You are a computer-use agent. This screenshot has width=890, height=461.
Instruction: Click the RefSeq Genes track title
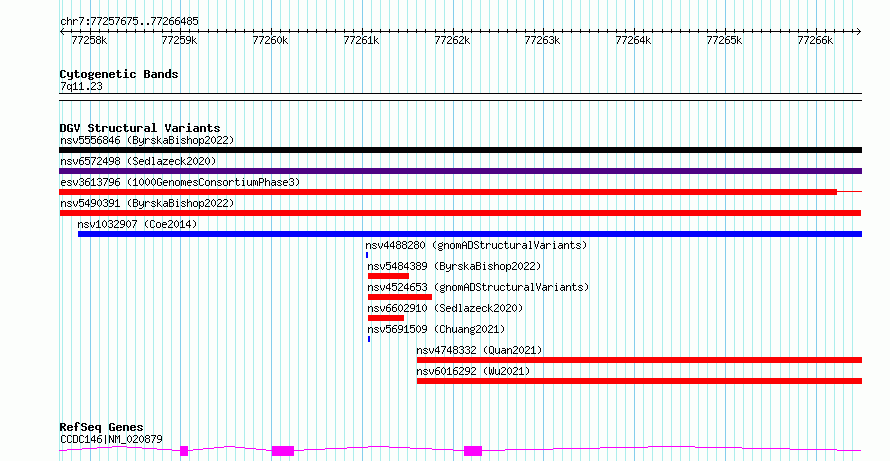click(x=102, y=427)
